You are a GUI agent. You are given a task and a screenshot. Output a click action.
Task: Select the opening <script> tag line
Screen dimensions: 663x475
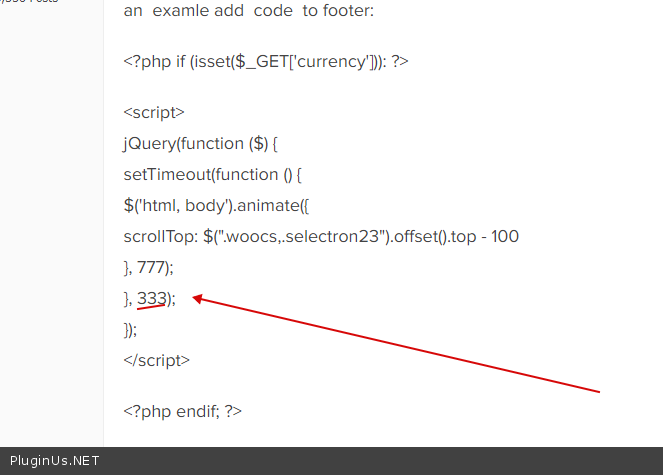pos(154,112)
